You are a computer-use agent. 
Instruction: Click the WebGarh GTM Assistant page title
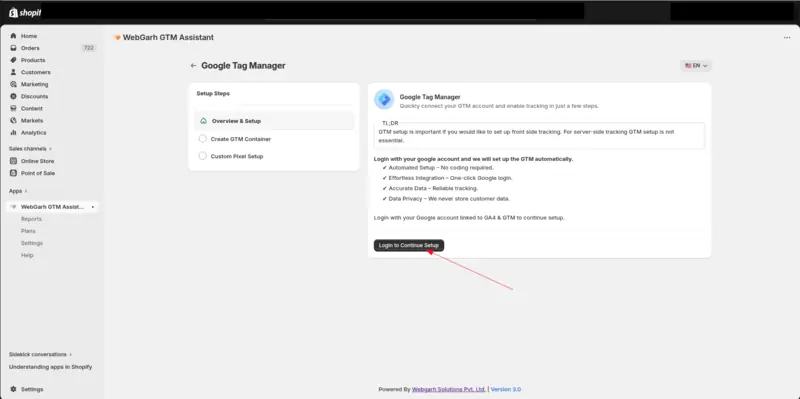point(168,38)
